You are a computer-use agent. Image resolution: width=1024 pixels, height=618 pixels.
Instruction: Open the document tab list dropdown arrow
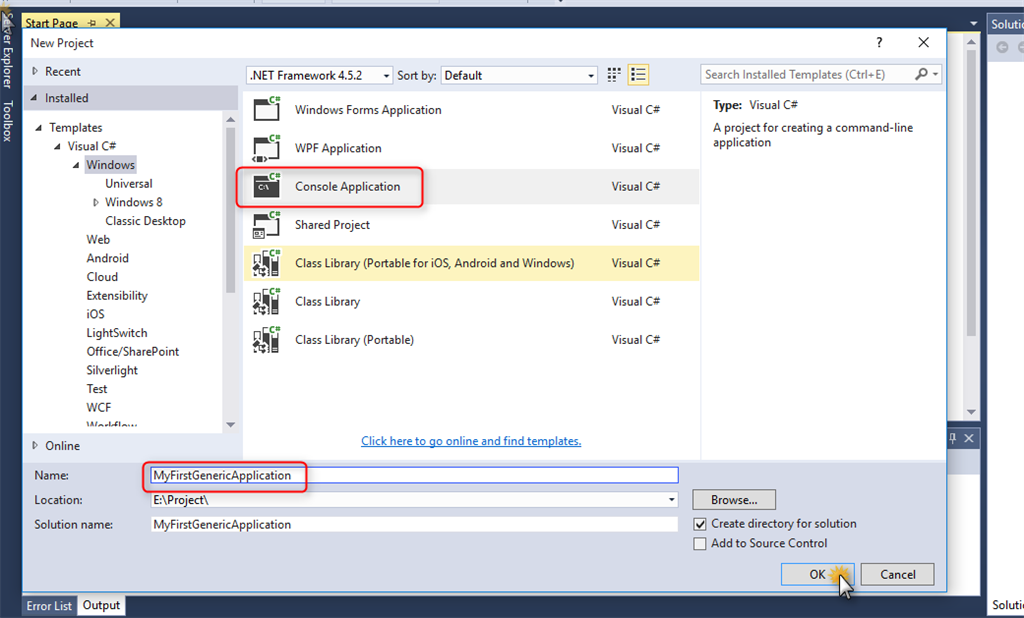pos(974,24)
